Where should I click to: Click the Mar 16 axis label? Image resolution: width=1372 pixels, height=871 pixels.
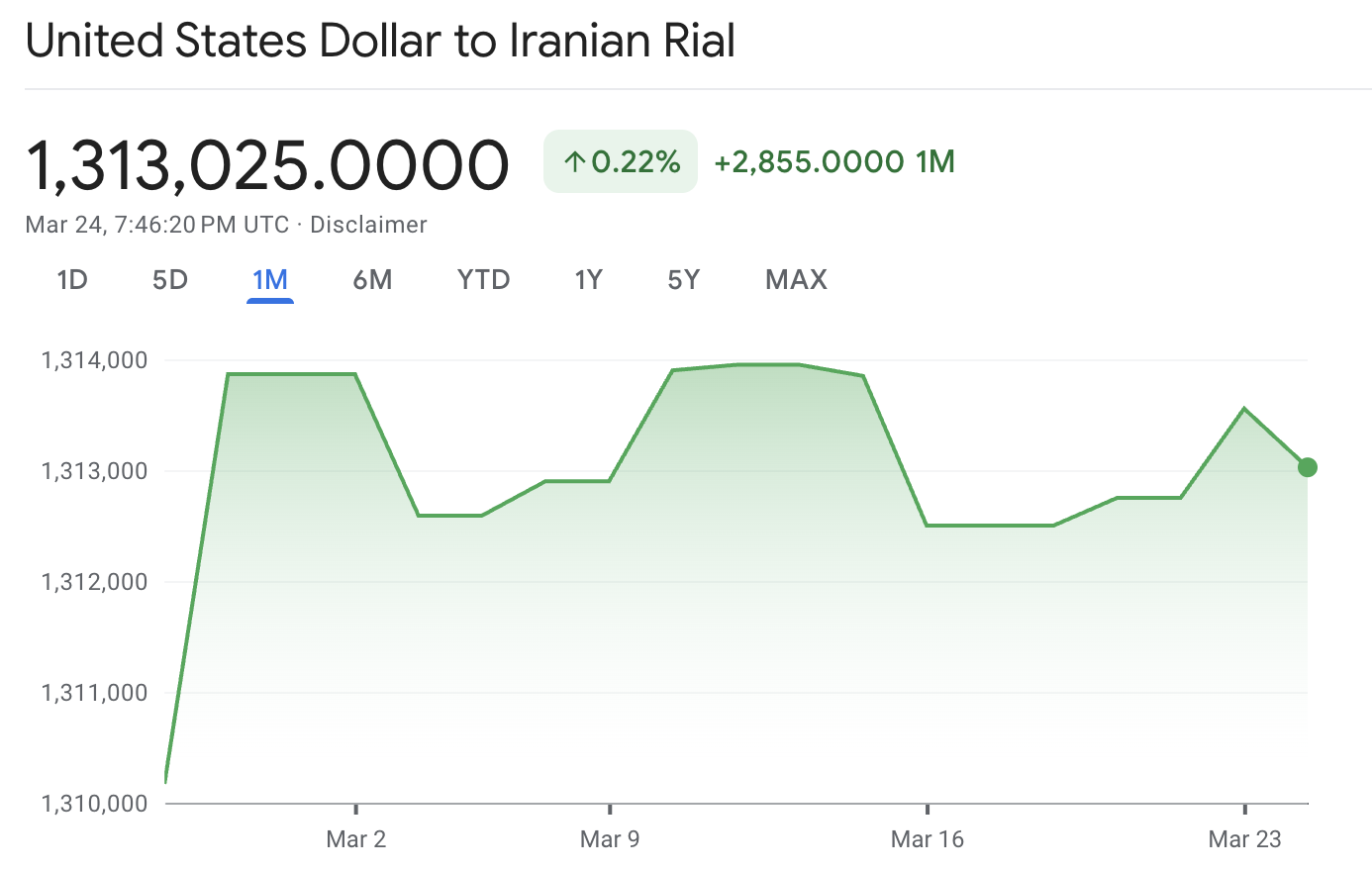pos(928,838)
